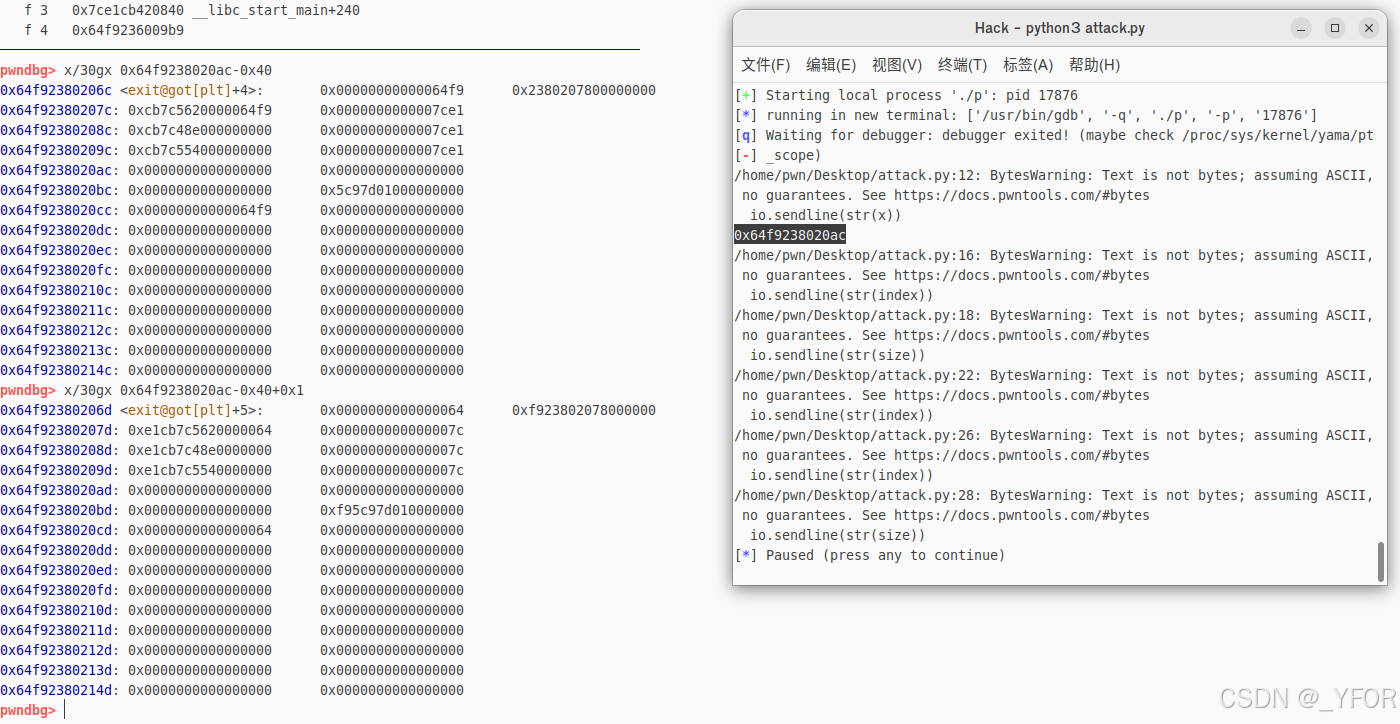This screenshot has height=724, width=1400.
Task: Open the 视图(V) menu
Action: click(897, 65)
